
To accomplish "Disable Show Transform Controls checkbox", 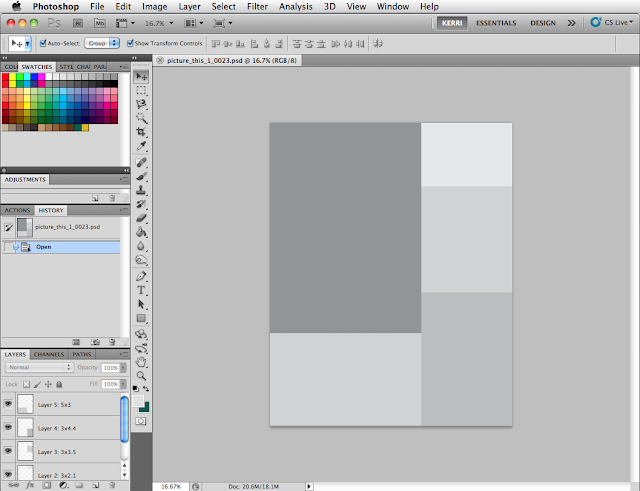I will pos(130,44).
